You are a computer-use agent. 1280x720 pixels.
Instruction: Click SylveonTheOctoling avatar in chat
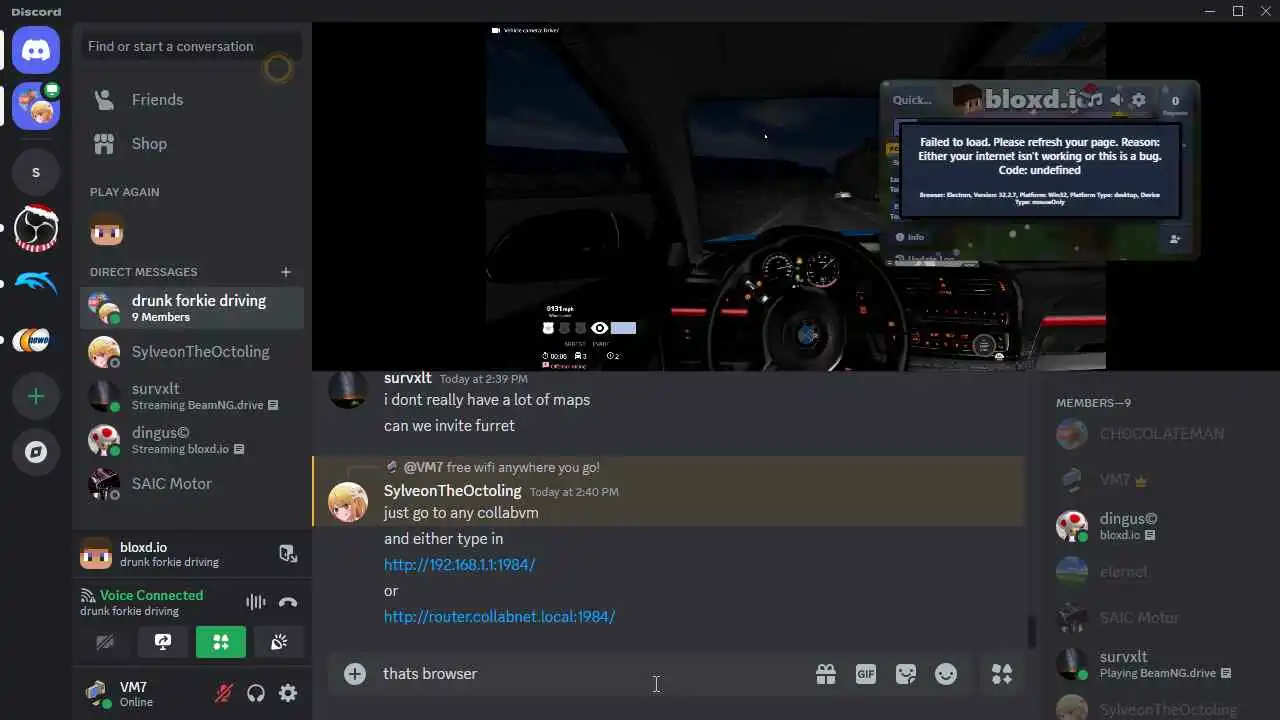[x=348, y=502]
